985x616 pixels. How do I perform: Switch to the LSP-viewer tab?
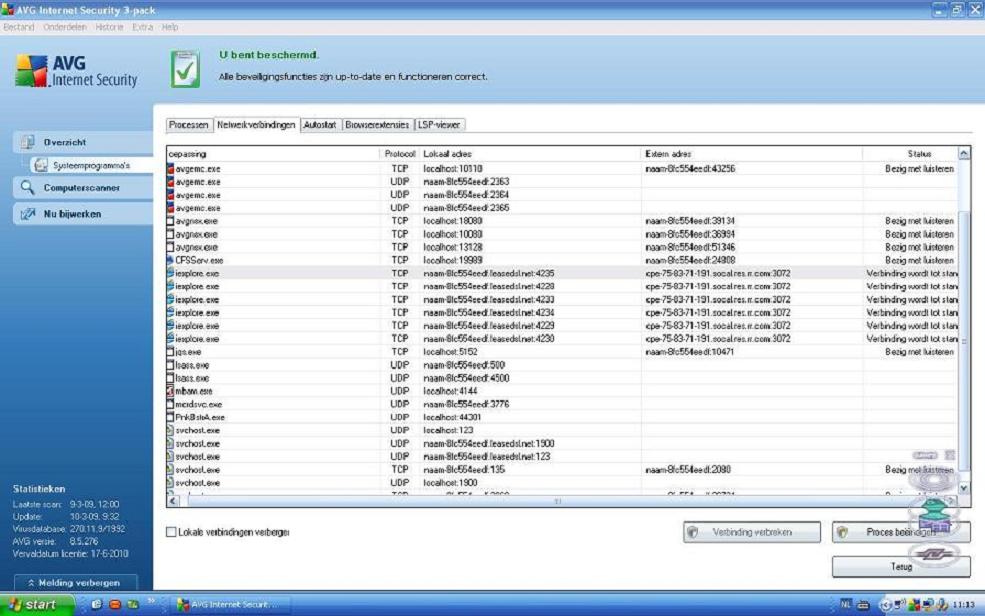click(x=439, y=125)
